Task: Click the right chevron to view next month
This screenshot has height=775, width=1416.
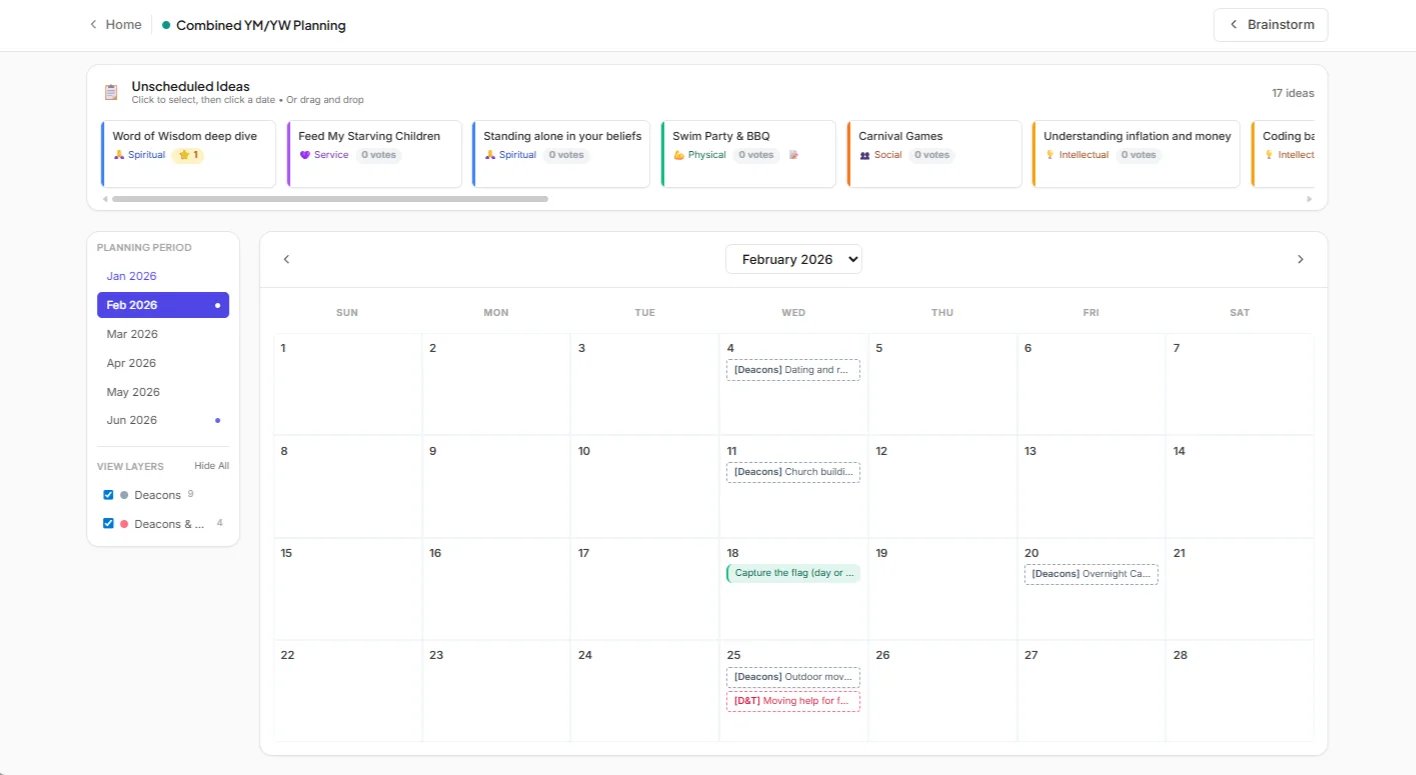Action: pyautogui.click(x=1300, y=259)
